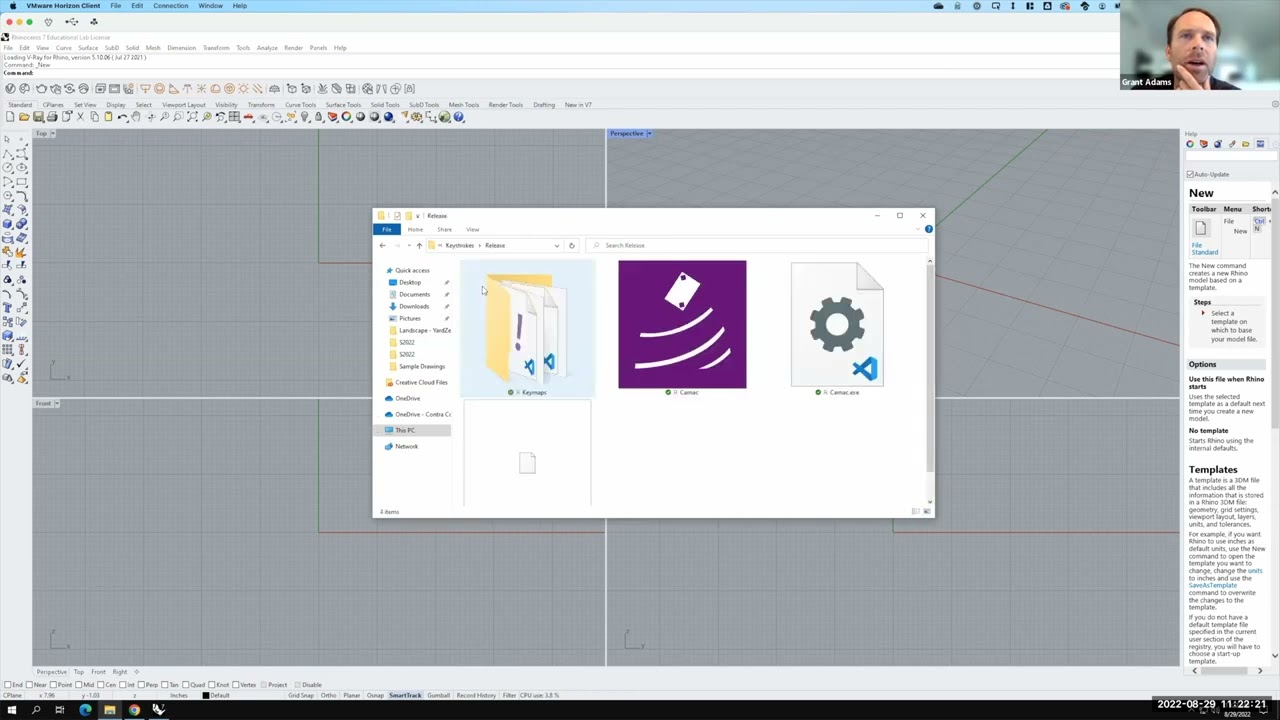Click the taskbar search magnifier icon
Image resolution: width=1280 pixels, height=720 pixels.
point(36,710)
